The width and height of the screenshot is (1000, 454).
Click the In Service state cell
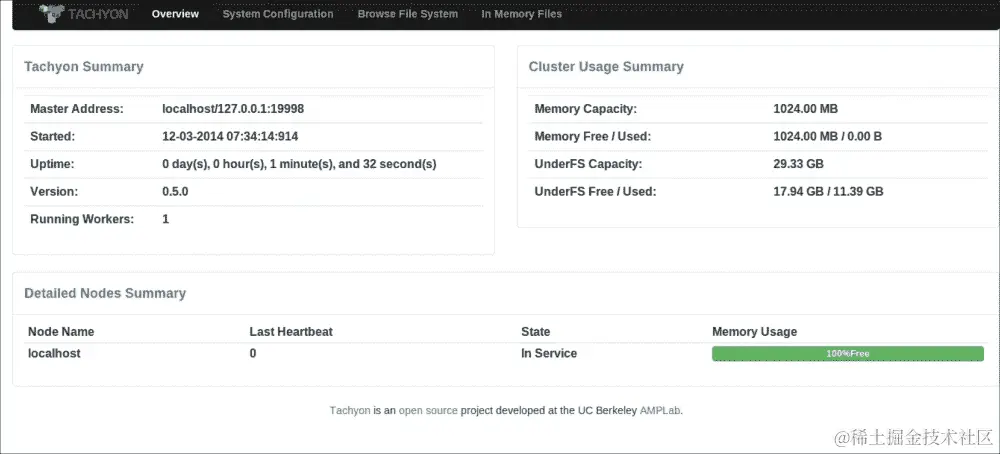549,353
